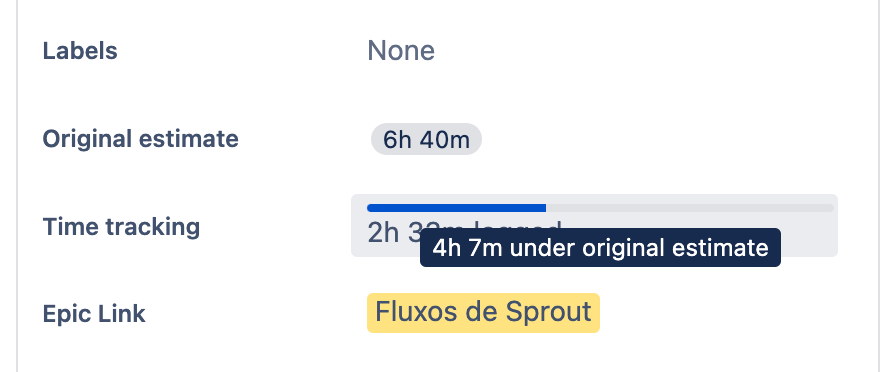
Task: Click the under original estimate tooltip
Action: (600, 247)
